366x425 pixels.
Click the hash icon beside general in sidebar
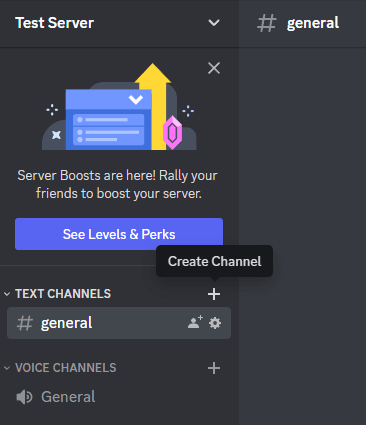(x=25, y=323)
